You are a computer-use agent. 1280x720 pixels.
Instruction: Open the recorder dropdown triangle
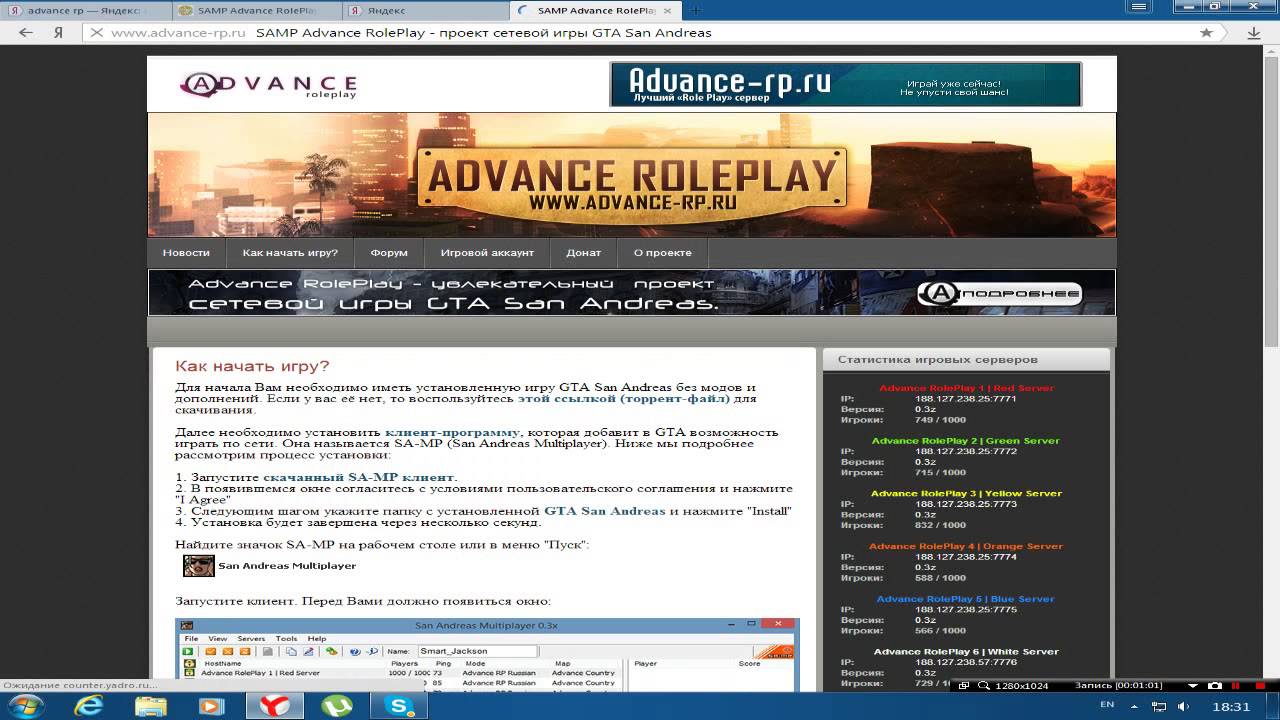pyautogui.click(x=1193, y=686)
